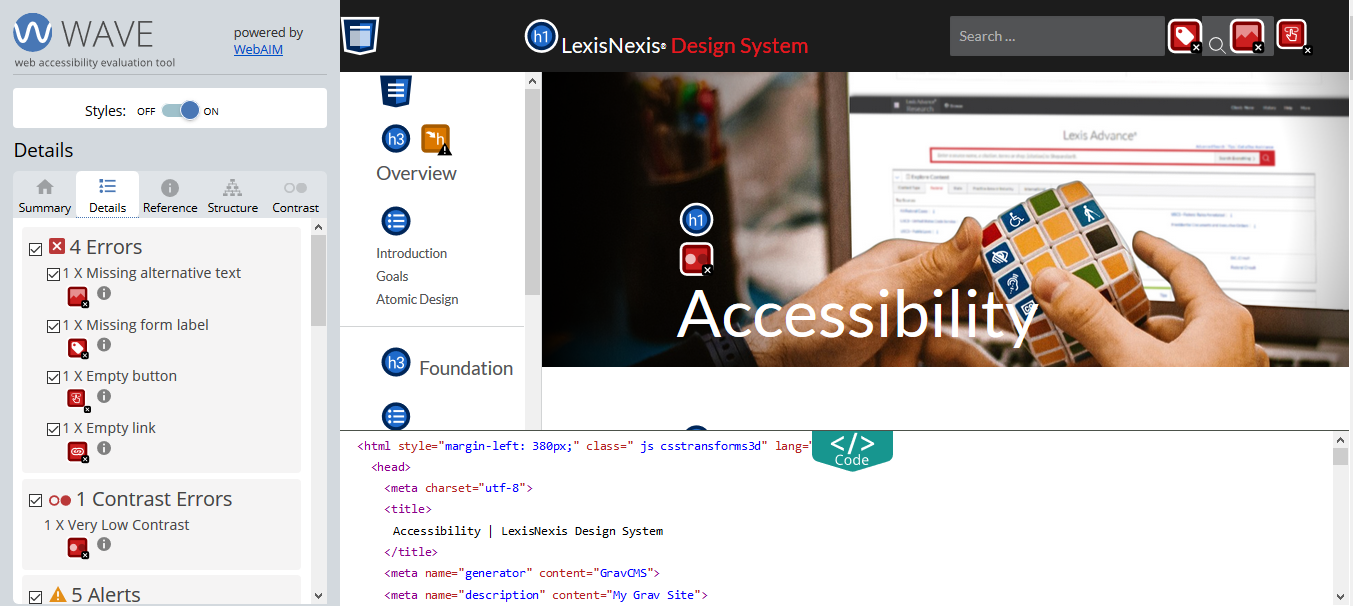
Task: Toggle Missing alternative text checkbox
Action: coord(54,274)
